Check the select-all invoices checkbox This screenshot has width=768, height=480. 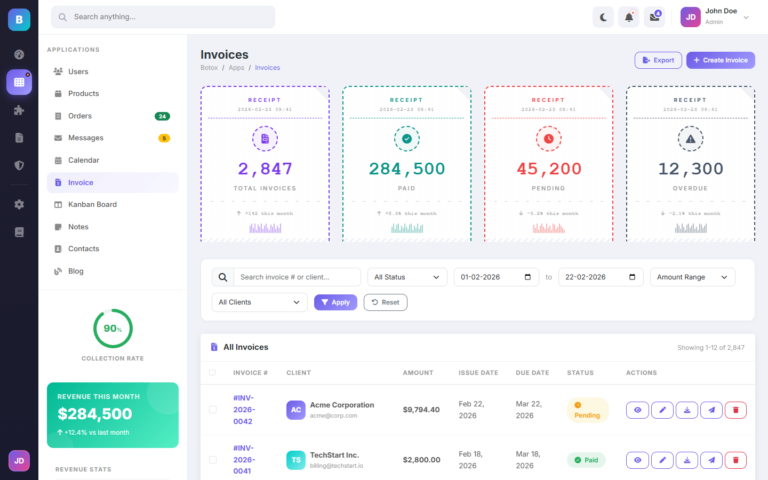(212, 373)
